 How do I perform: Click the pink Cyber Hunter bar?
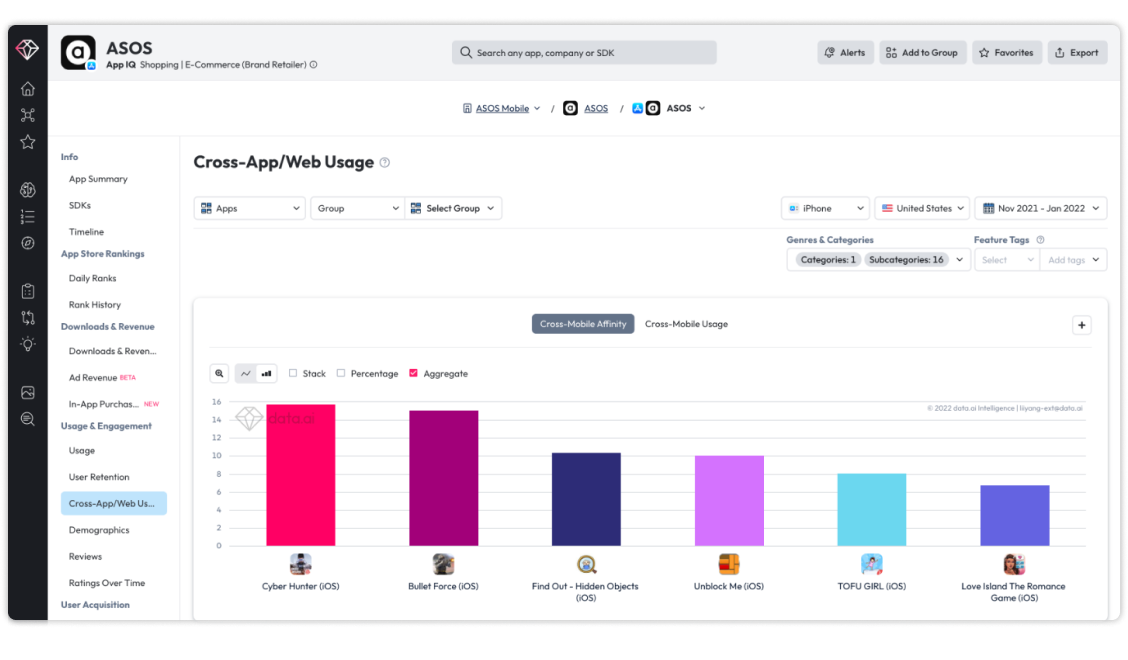300,475
